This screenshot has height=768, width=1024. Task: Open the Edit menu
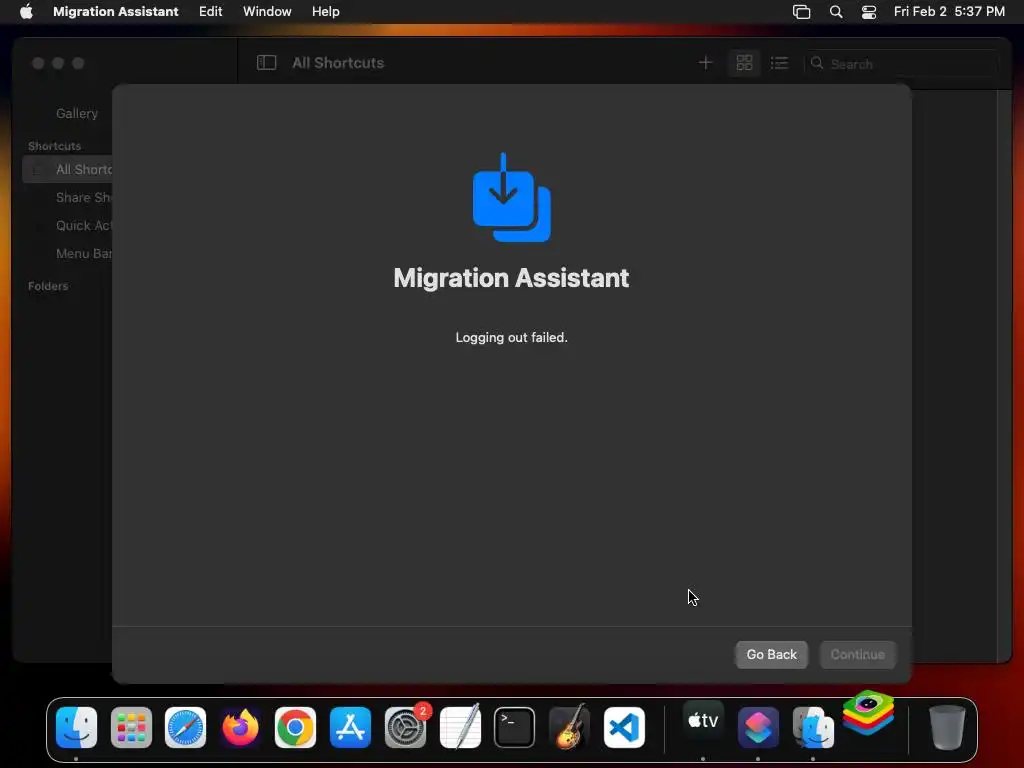point(210,11)
